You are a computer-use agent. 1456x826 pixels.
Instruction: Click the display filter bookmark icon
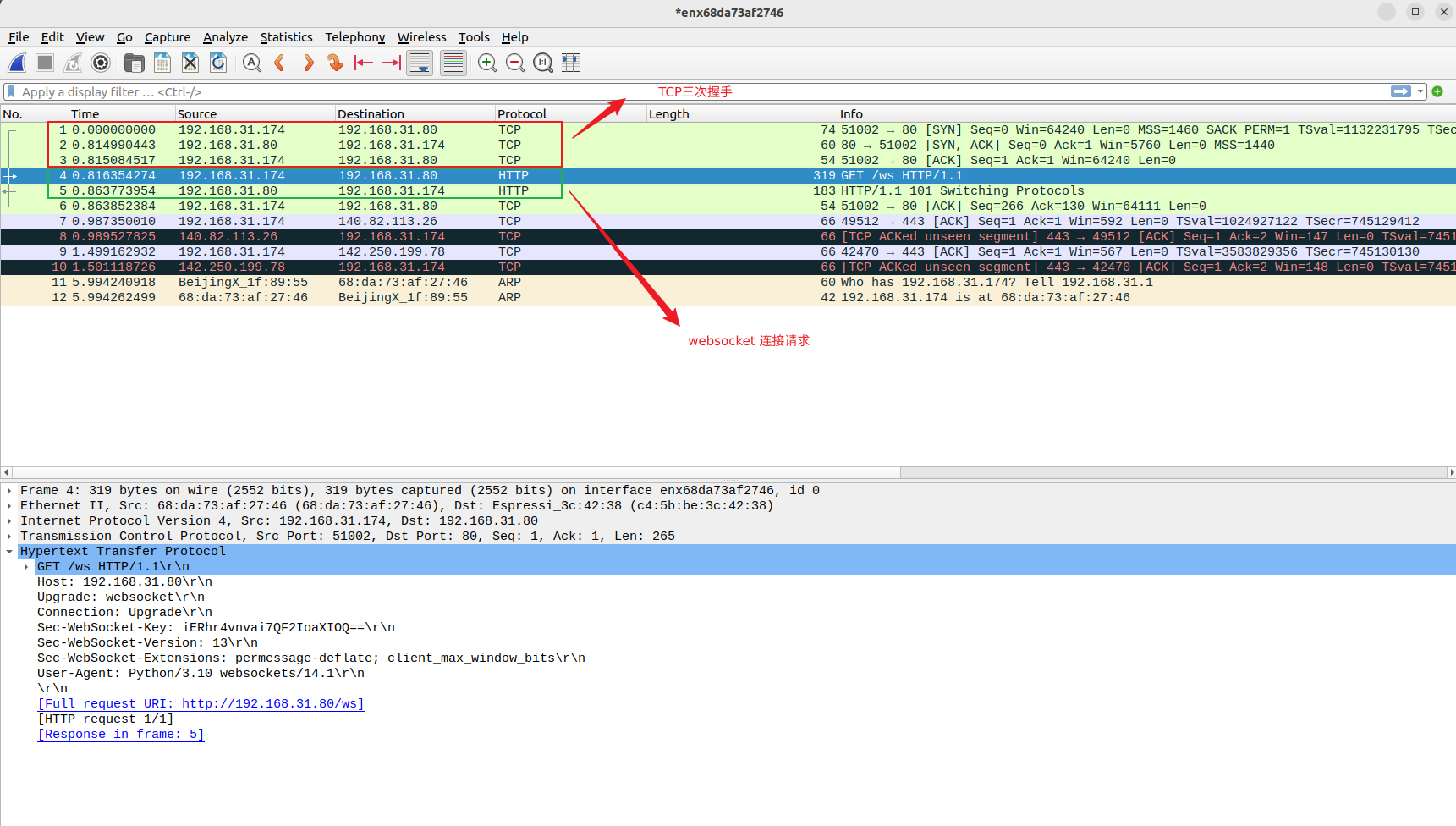[11, 91]
